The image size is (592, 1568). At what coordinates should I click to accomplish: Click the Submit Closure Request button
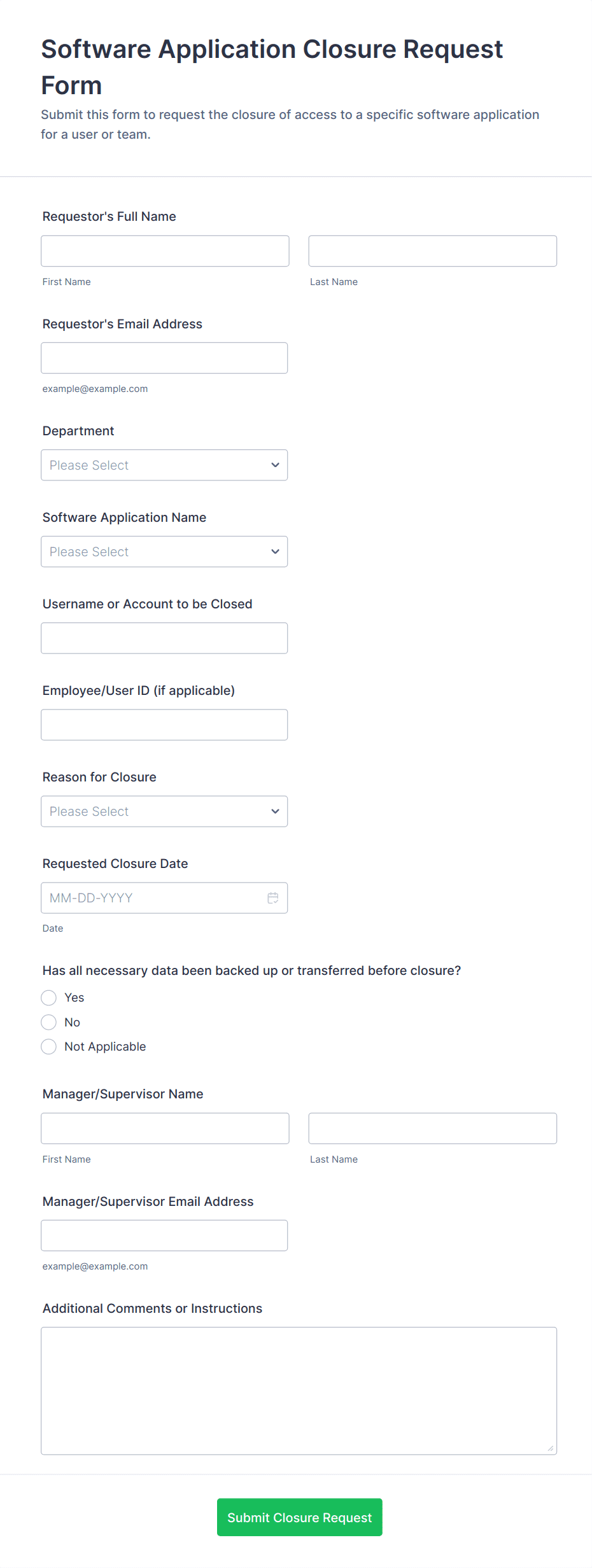299,1517
